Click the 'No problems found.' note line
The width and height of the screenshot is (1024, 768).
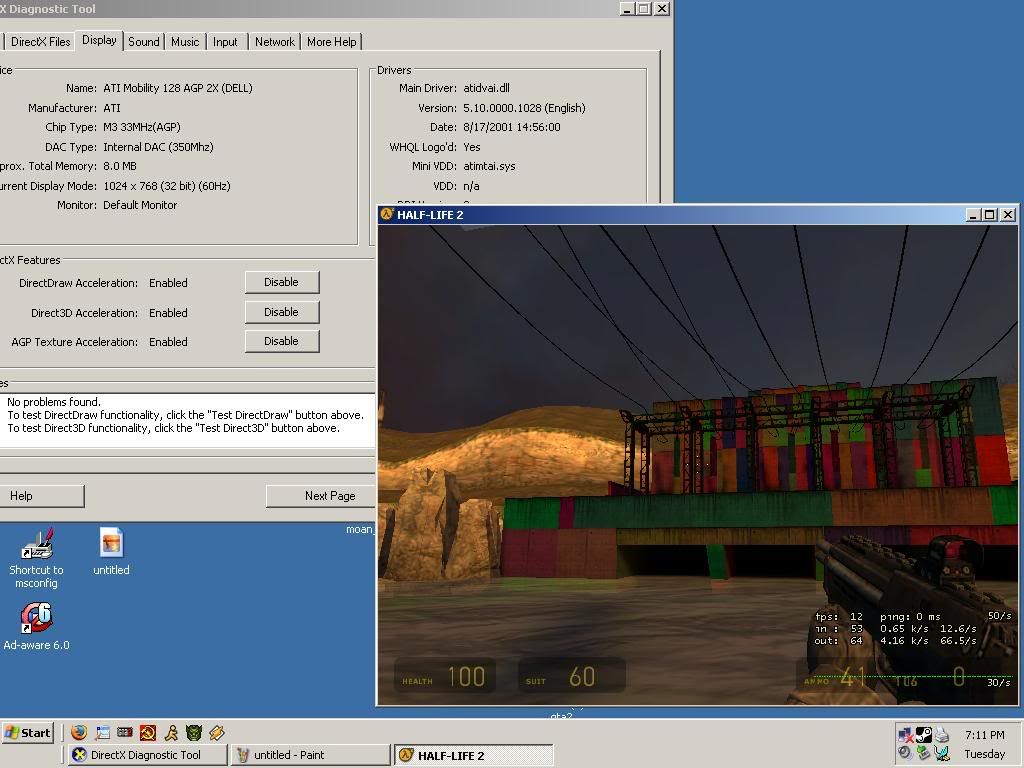point(54,402)
